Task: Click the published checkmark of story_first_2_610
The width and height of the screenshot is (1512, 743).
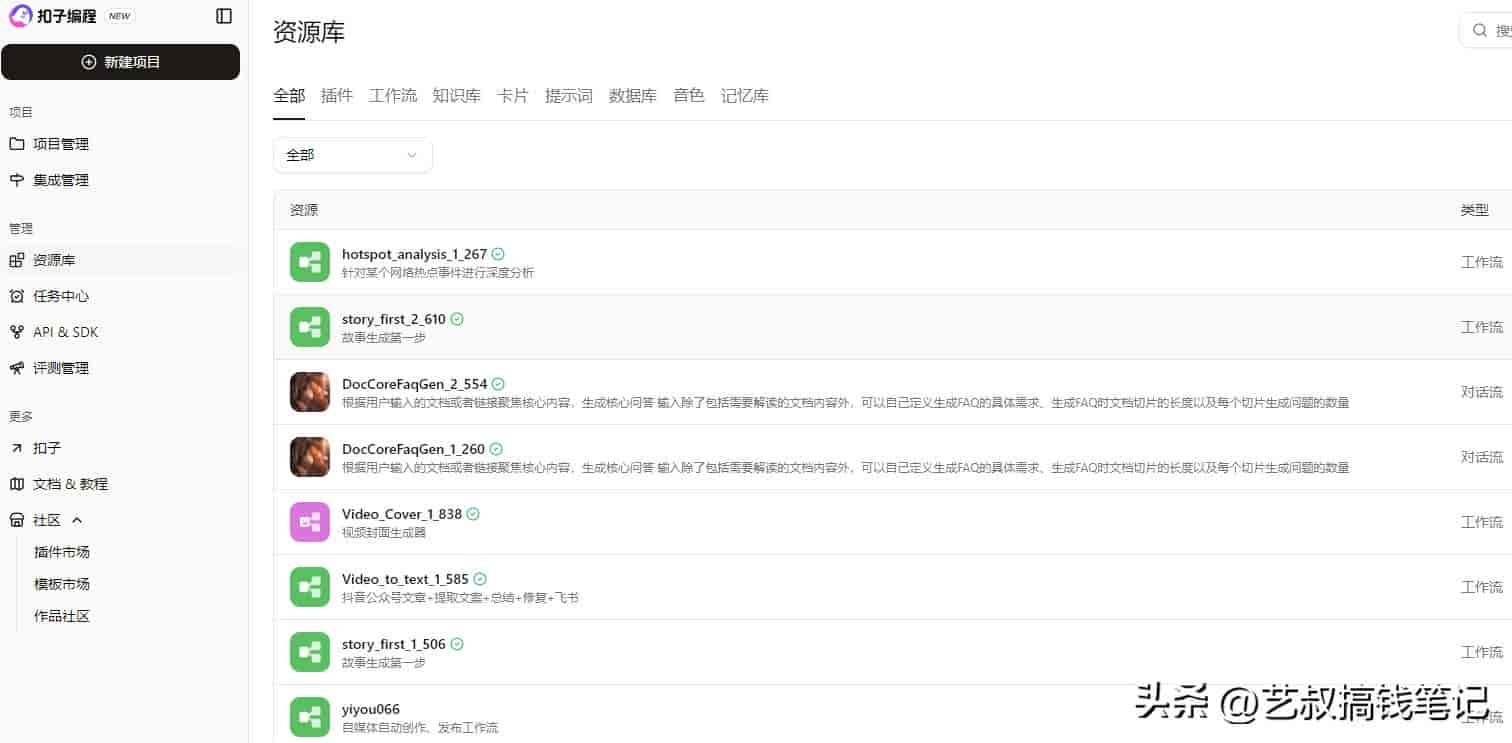Action: coord(457,319)
